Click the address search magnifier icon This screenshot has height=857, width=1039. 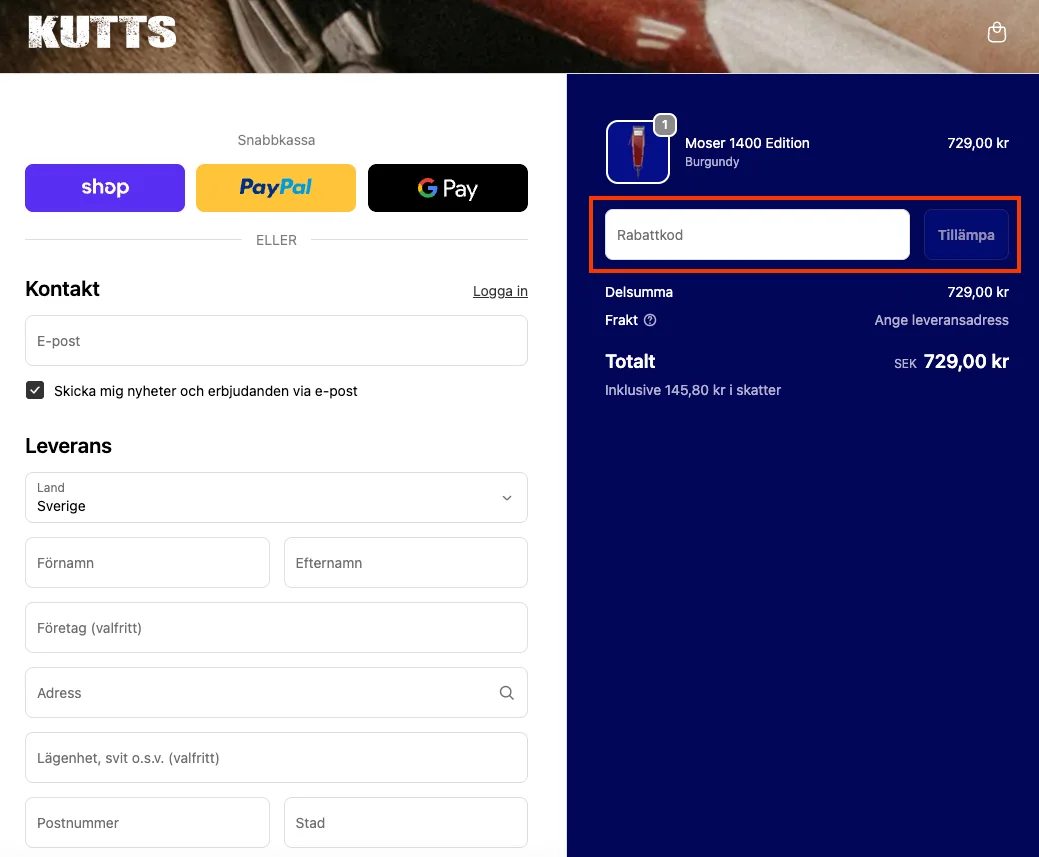(506, 693)
